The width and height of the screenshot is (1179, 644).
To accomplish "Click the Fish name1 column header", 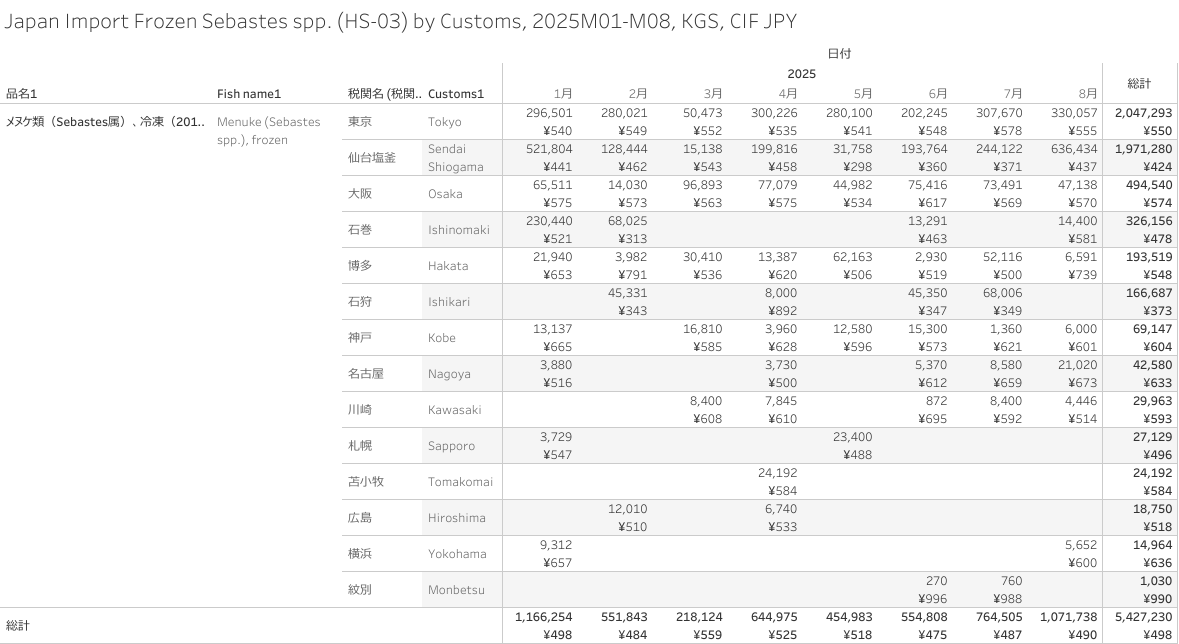I will click(x=249, y=94).
